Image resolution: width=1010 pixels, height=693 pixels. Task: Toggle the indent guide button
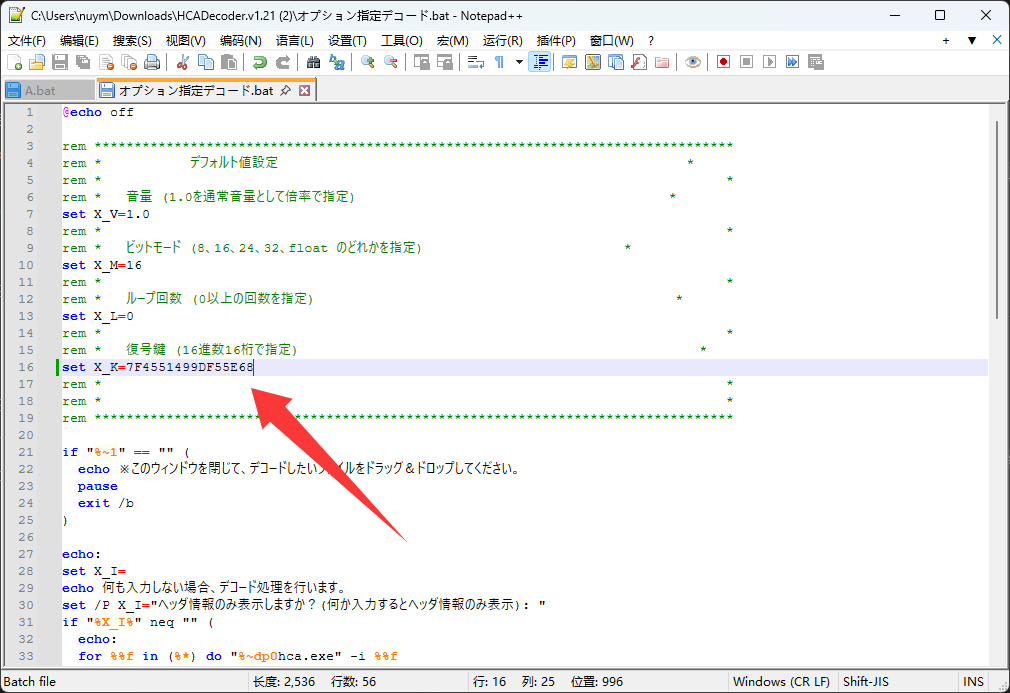click(x=541, y=62)
